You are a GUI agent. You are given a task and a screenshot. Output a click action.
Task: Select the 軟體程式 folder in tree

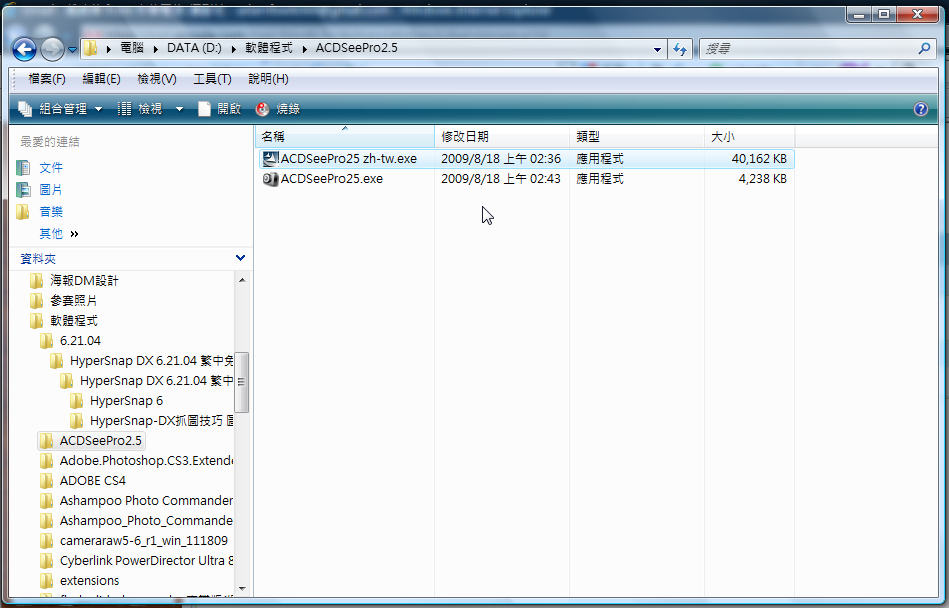click(x=74, y=321)
